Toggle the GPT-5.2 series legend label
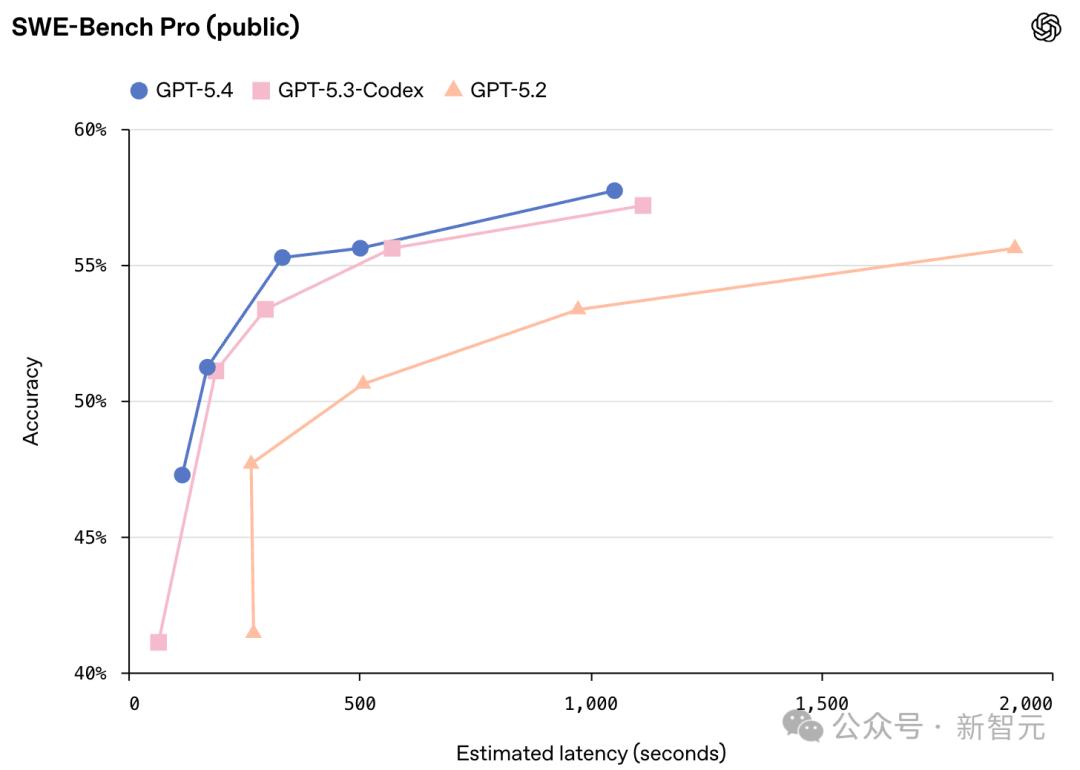 pyautogui.click(x=508, y=91)
